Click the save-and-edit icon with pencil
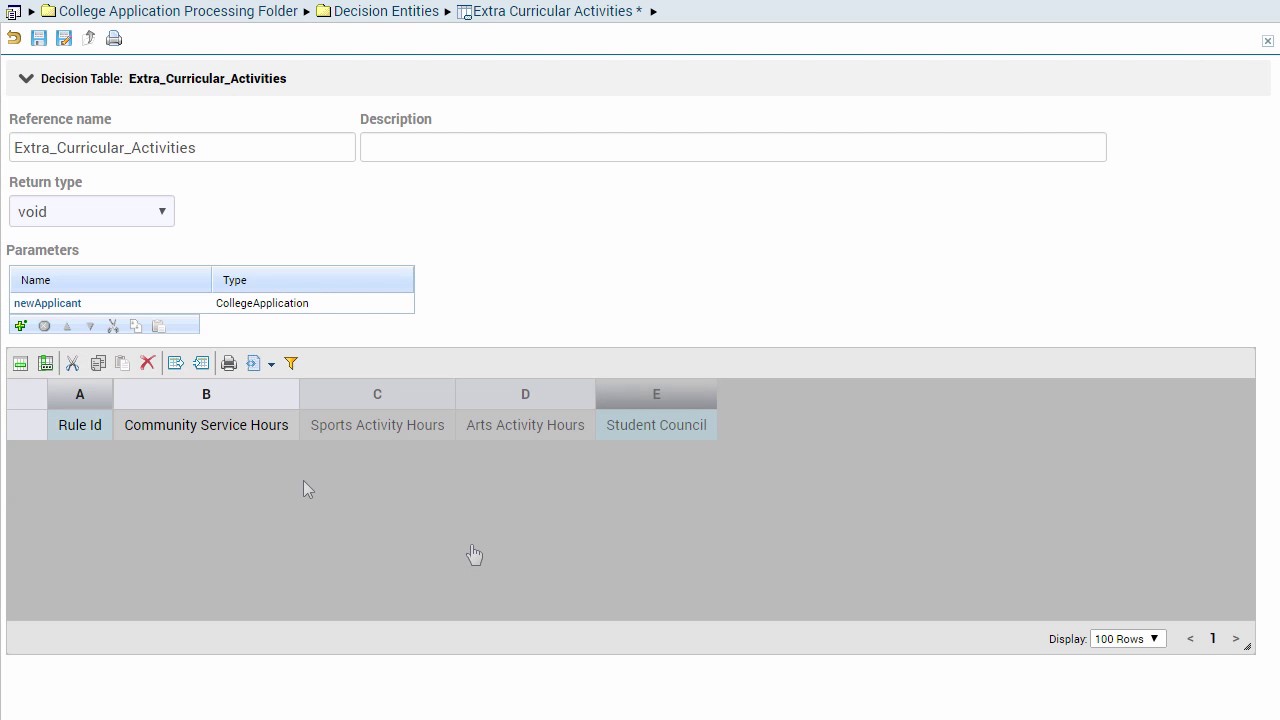This screenshot has height=720, width=1280. coord(64,38)
